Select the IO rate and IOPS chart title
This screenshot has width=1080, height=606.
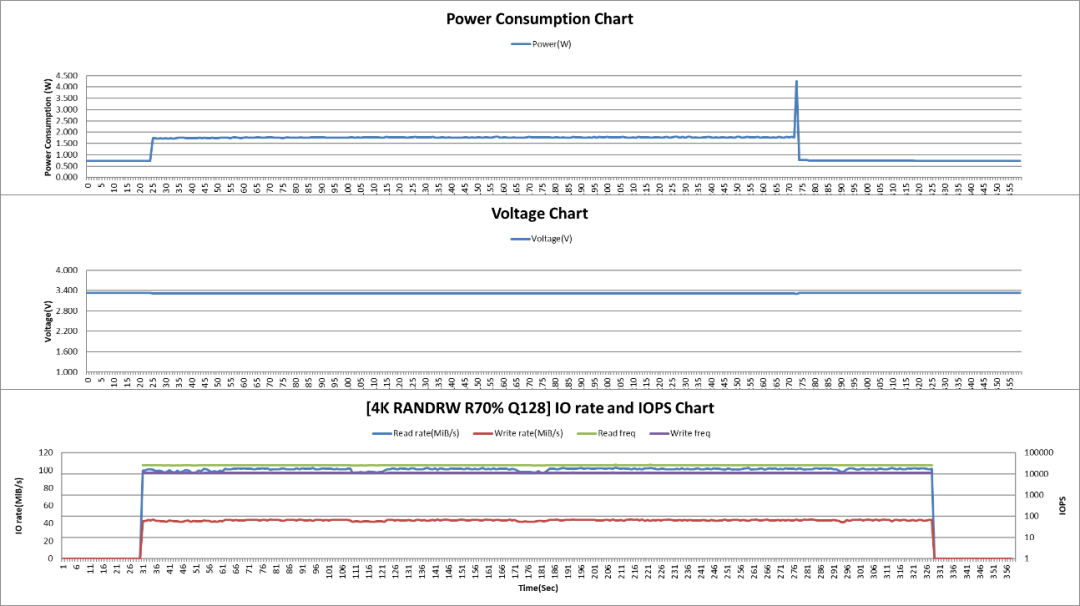tap(540, 408)
